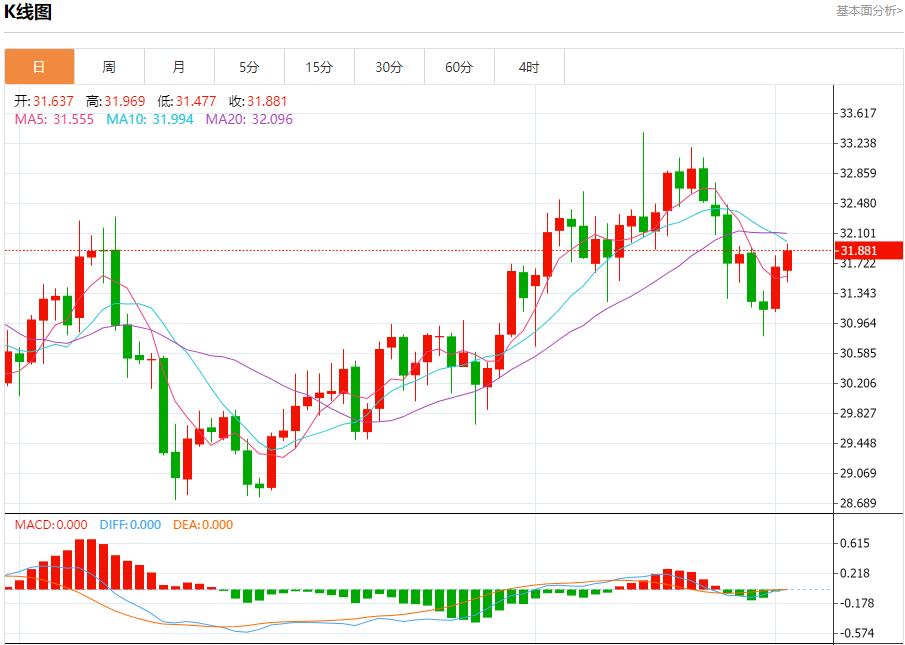This screenshot has height=645, width=905.
Task: Click the MA10 indicator label
Action: [x=148, y=119]
